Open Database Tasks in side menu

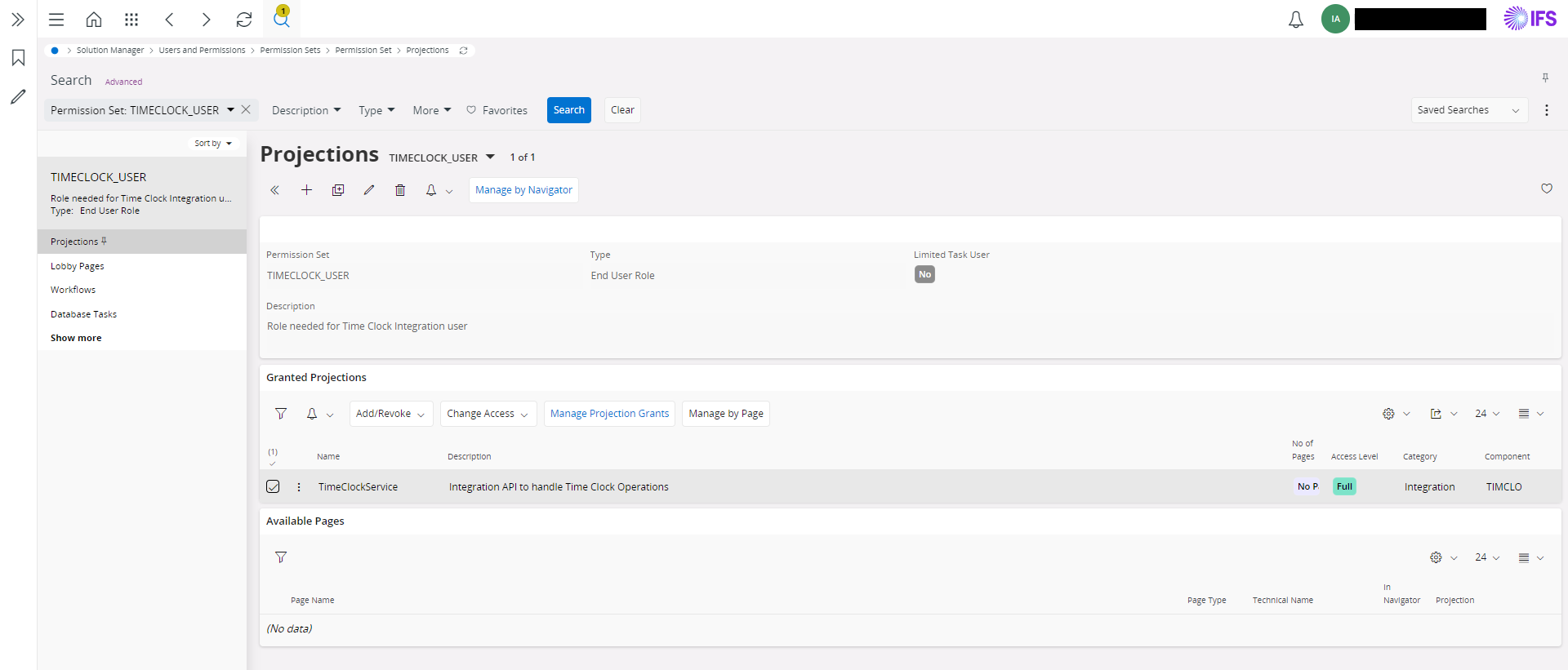(83, 314)
